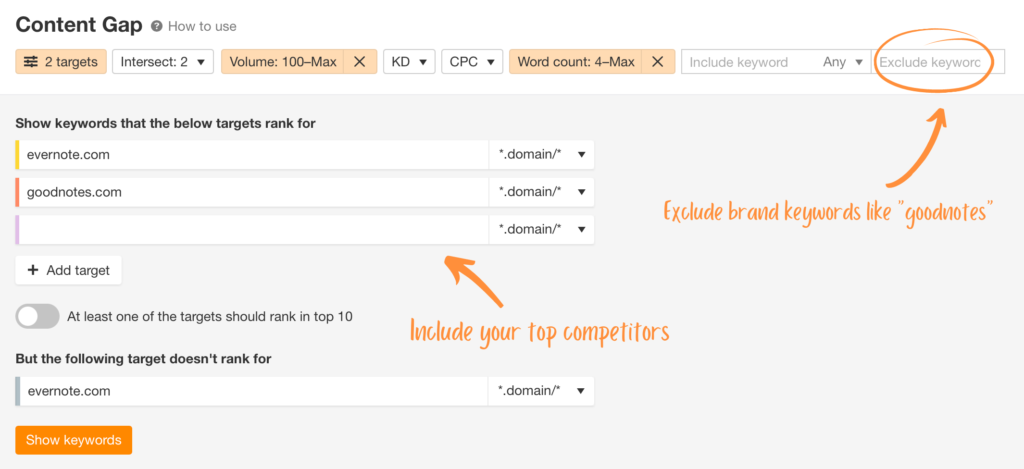Click the Show keywords button
1024x469 pixels.
coord(74,440)
